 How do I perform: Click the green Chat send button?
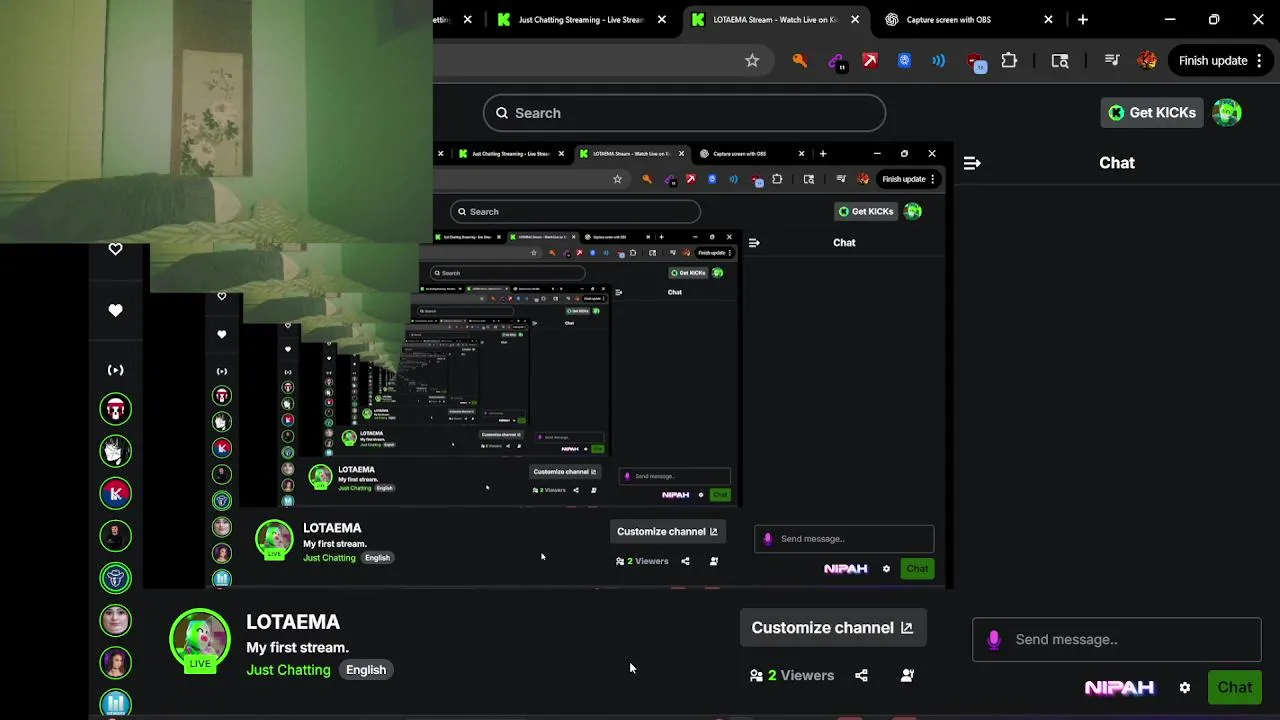tap(1235, 688)
